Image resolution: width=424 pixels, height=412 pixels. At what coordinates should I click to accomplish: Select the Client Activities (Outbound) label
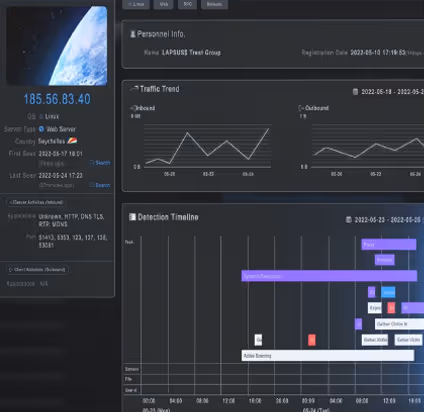click(38, 269)
